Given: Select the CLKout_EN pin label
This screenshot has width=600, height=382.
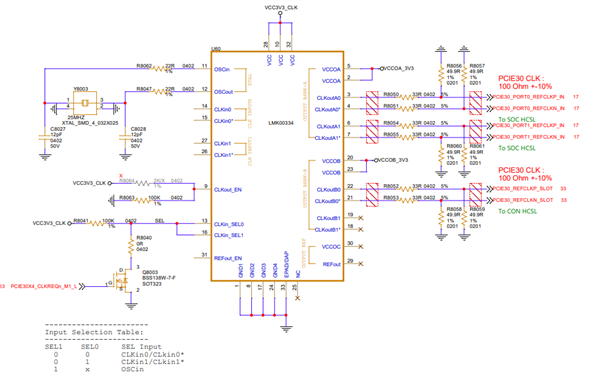Looking at the screenshot, I should click(x=228, y=189).
